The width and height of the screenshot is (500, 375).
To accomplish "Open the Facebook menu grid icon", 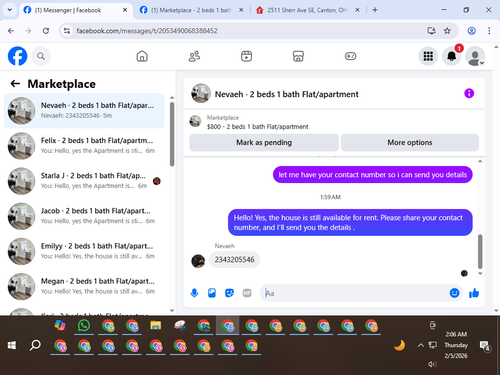I will [x=428, y=56].
